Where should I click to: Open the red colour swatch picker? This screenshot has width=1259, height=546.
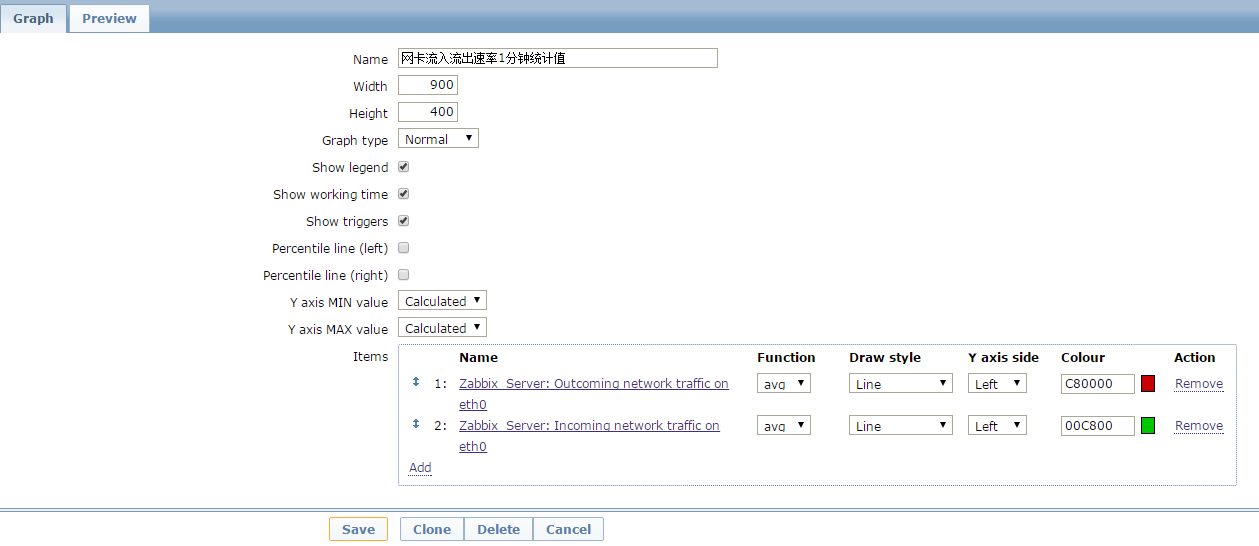1148,384
